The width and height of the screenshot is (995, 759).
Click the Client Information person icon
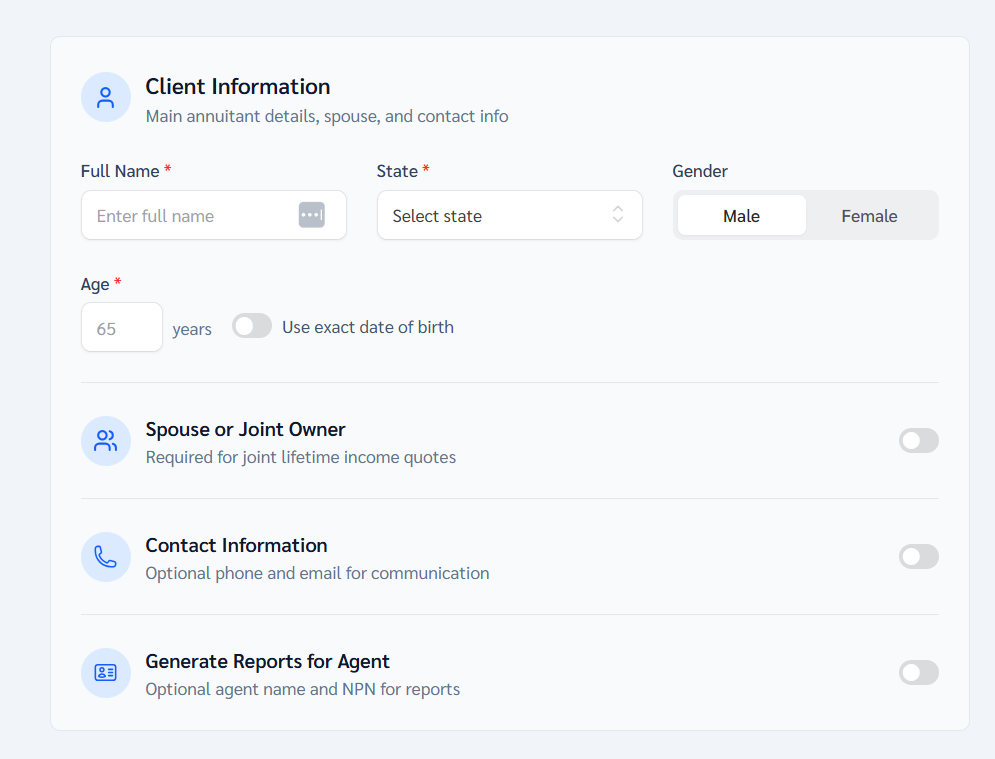pyautogui.click(x=106, y=97)
